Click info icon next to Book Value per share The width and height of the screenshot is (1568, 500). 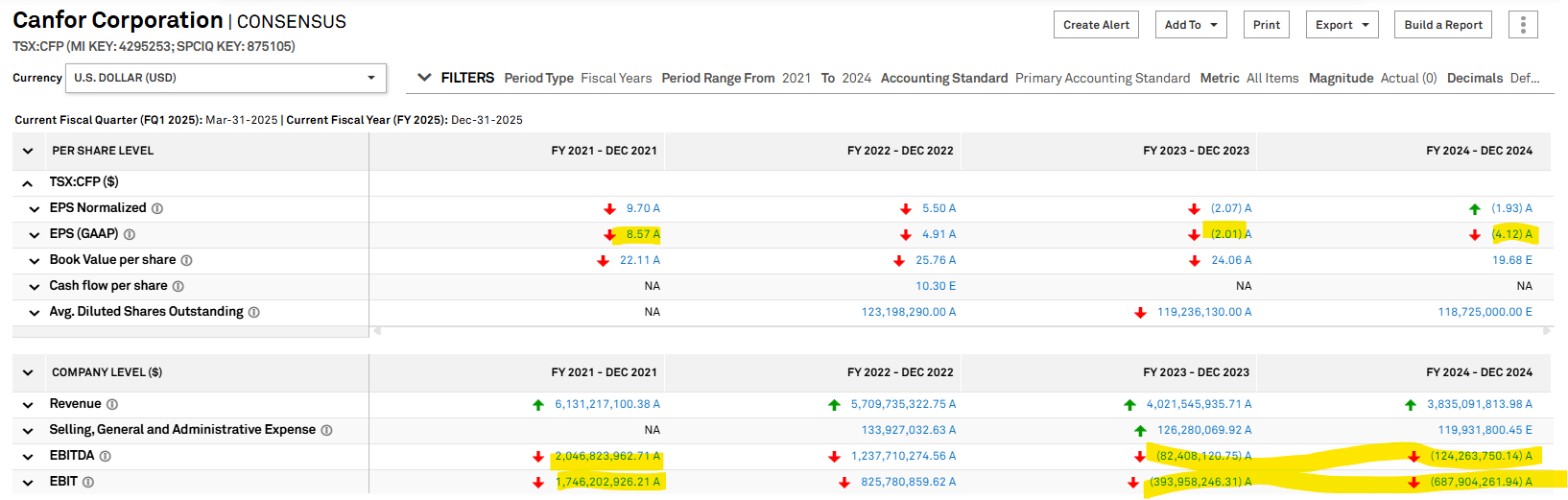pos(187,260)
